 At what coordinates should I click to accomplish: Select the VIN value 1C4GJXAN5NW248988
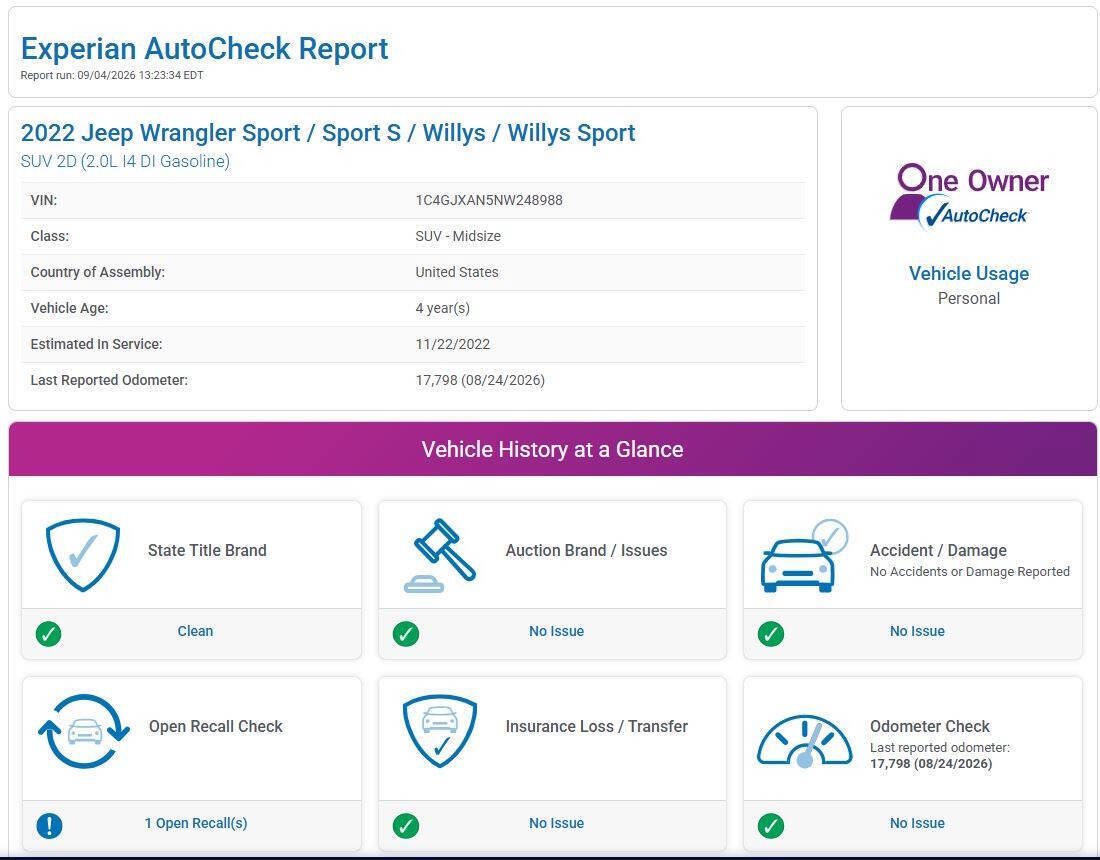click(x=489, y=200)
